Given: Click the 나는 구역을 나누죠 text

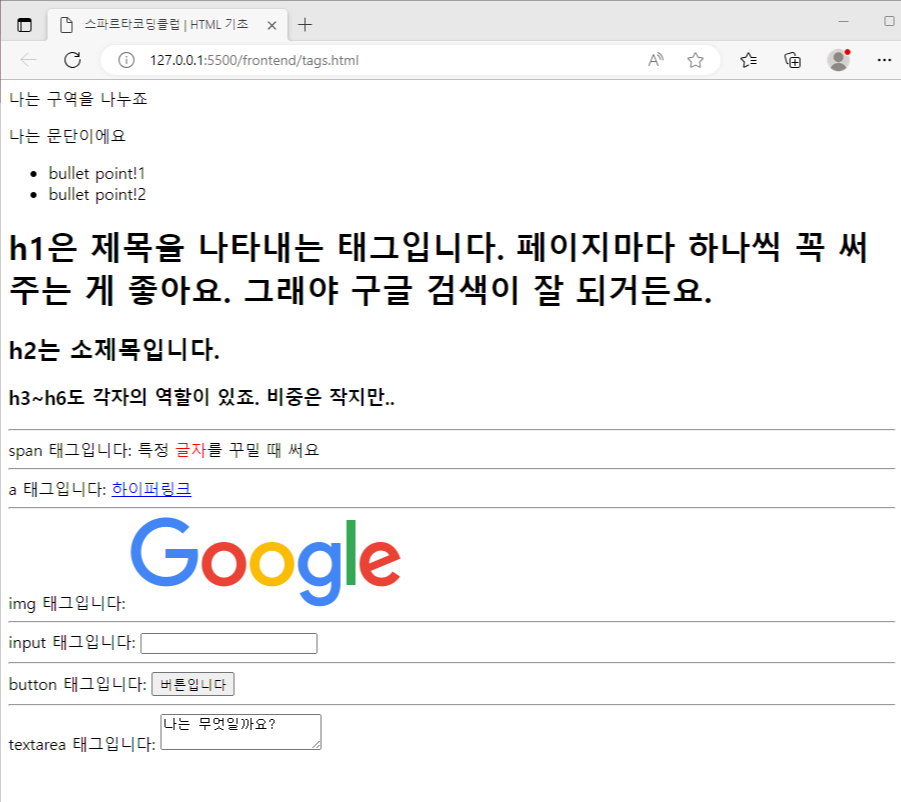Looking at the screenshot, I should 78,99.
